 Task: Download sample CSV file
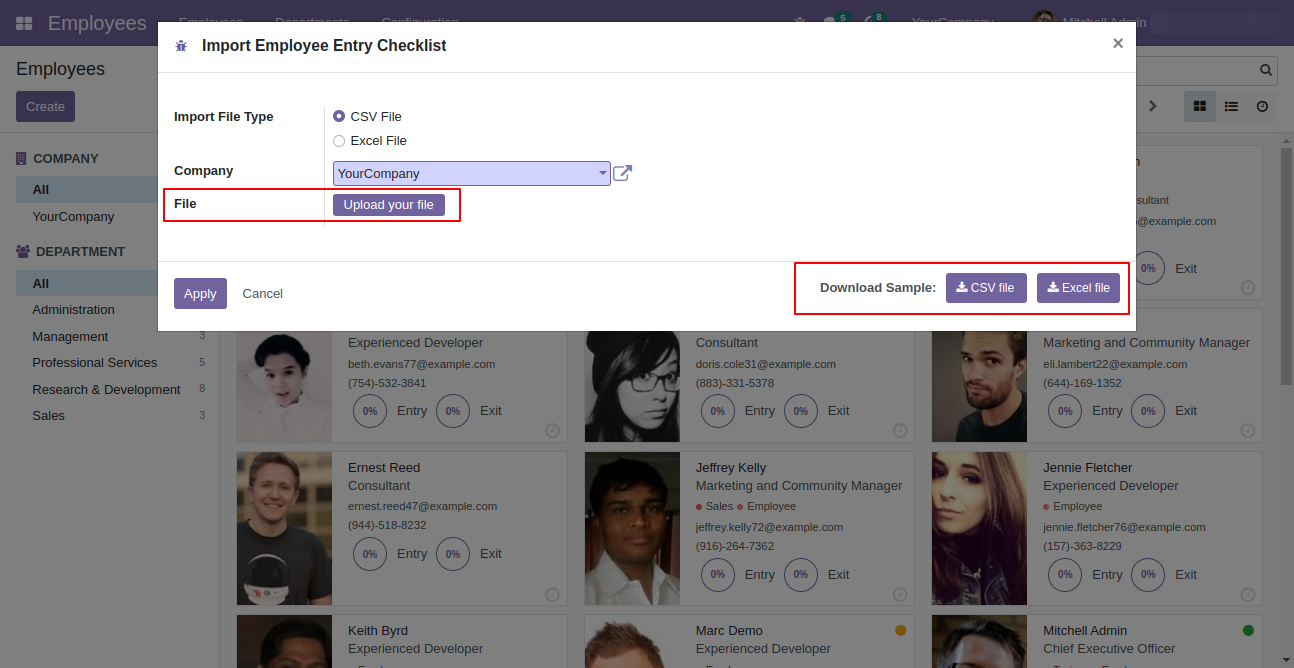(x=986, y=288)
